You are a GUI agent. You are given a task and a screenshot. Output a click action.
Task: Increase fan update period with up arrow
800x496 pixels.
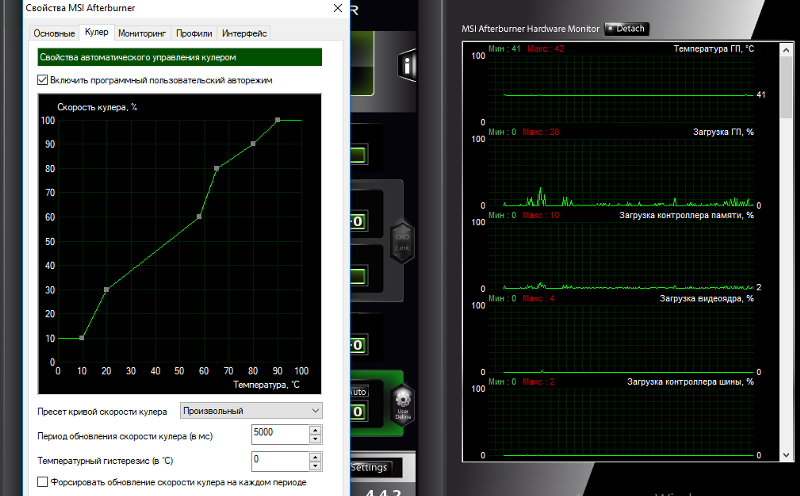point(315,430)
